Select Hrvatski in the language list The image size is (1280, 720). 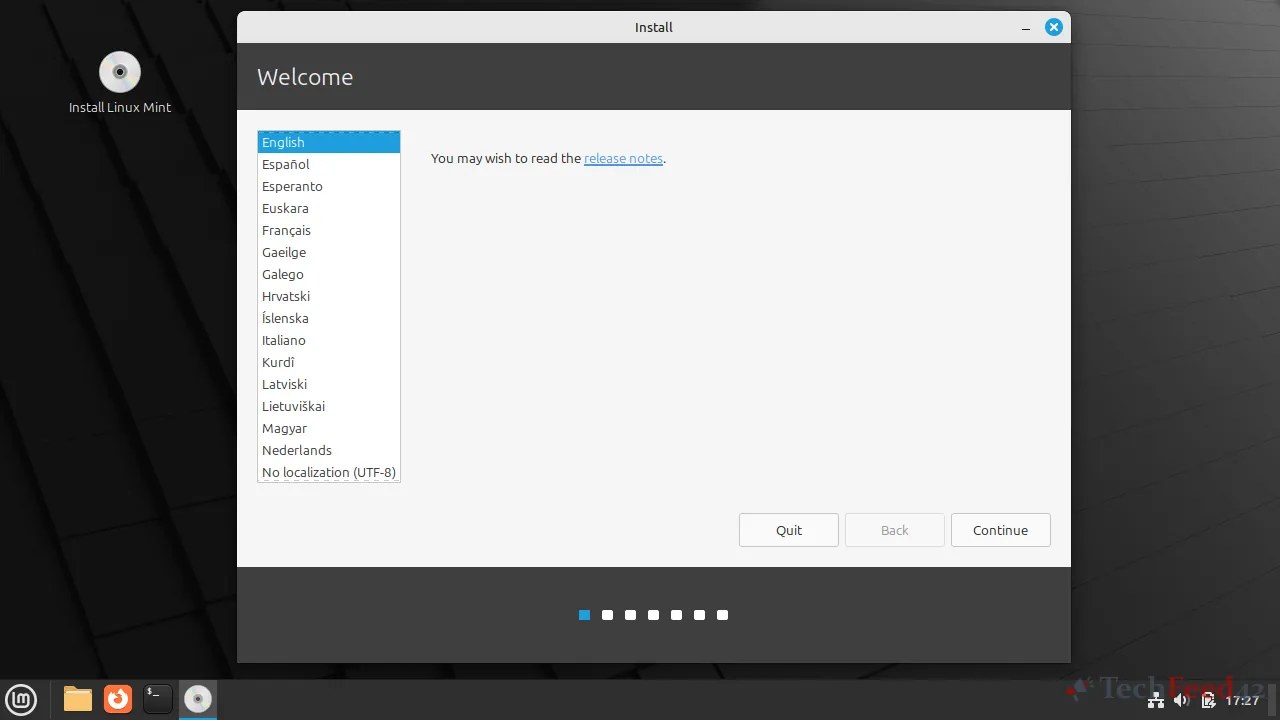329,296
